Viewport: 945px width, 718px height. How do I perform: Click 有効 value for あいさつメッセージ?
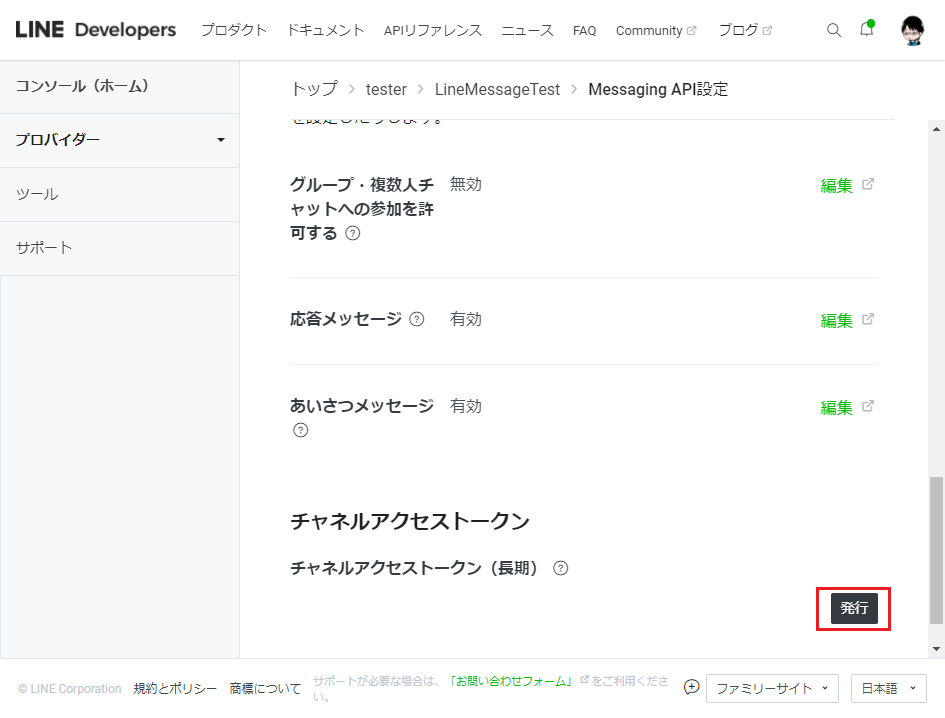click(x=465, y=406)
